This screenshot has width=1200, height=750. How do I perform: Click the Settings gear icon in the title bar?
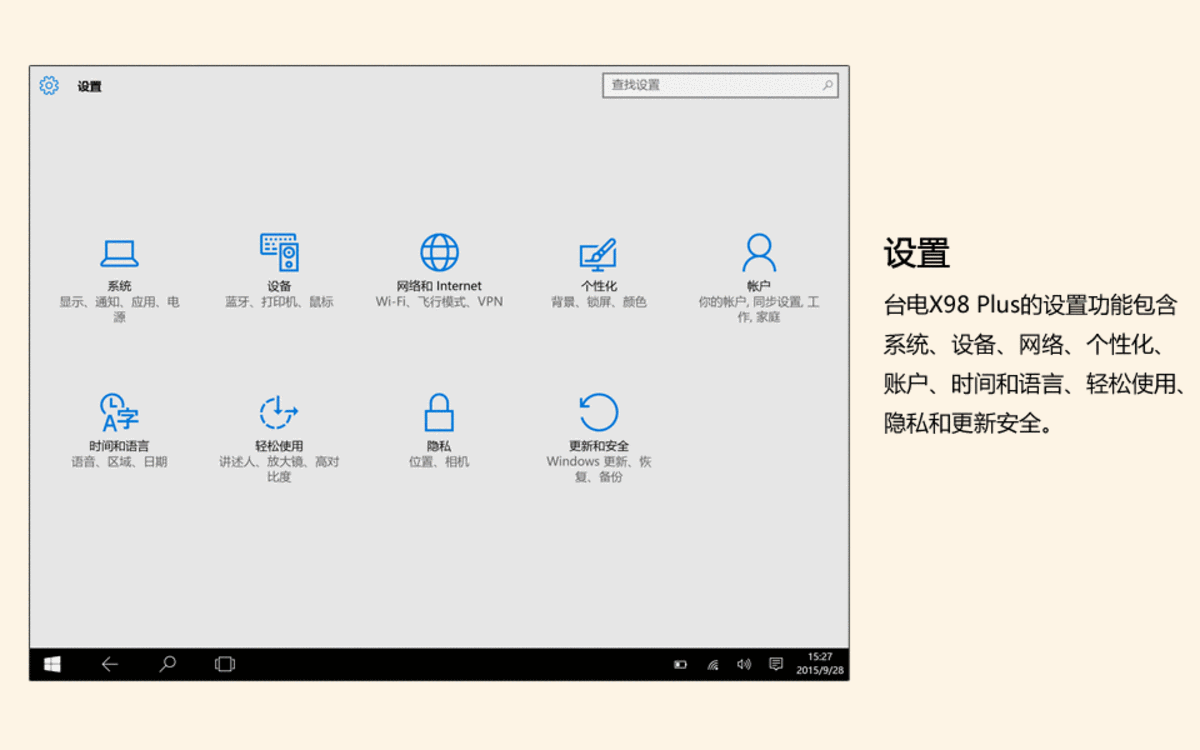tap(46, 86)
